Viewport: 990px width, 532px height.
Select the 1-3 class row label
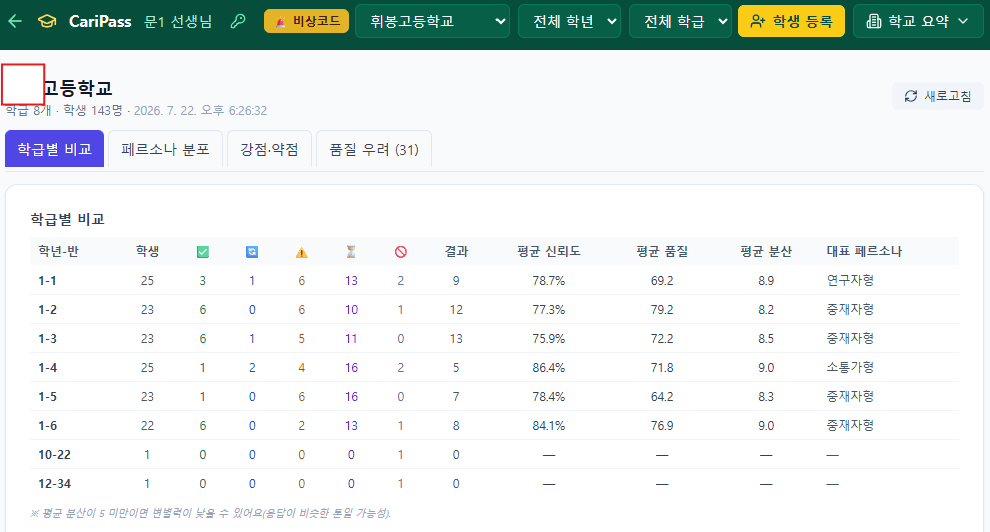tap(47, 339)
